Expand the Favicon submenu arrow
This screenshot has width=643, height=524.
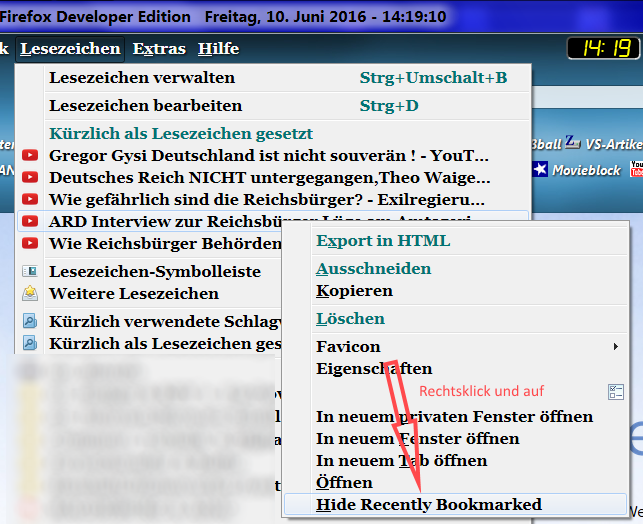(616, 347)
